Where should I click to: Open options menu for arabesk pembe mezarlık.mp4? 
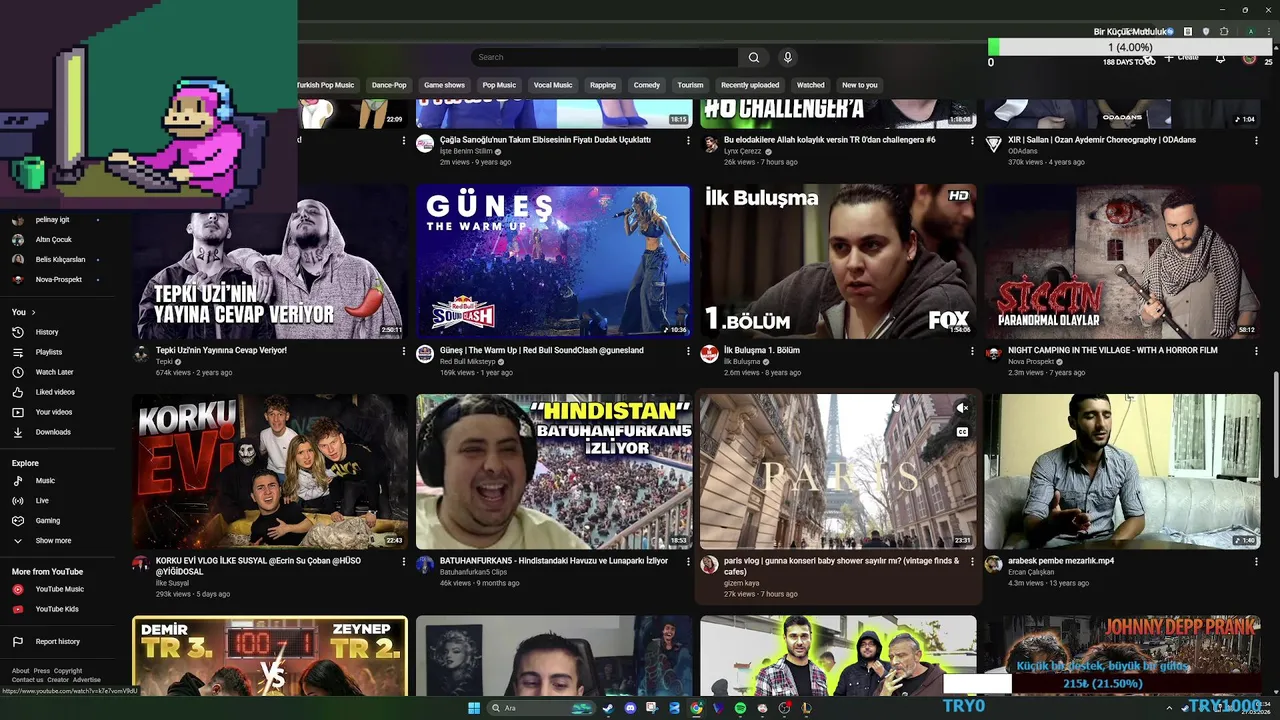coord(1256,562)
